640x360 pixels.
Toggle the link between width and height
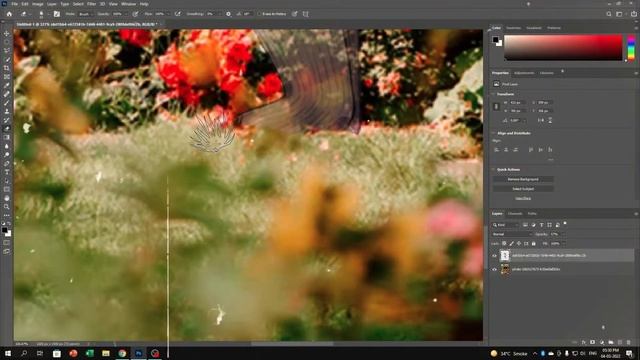[496, 107]
